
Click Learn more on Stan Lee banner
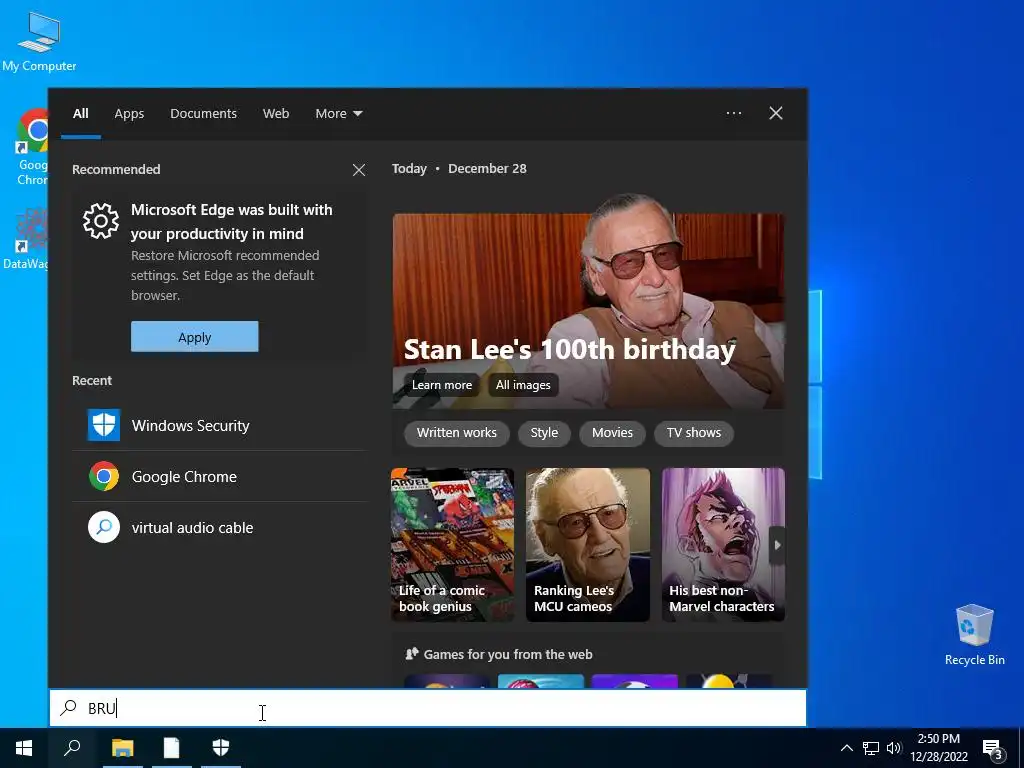[x=441, y=385]
